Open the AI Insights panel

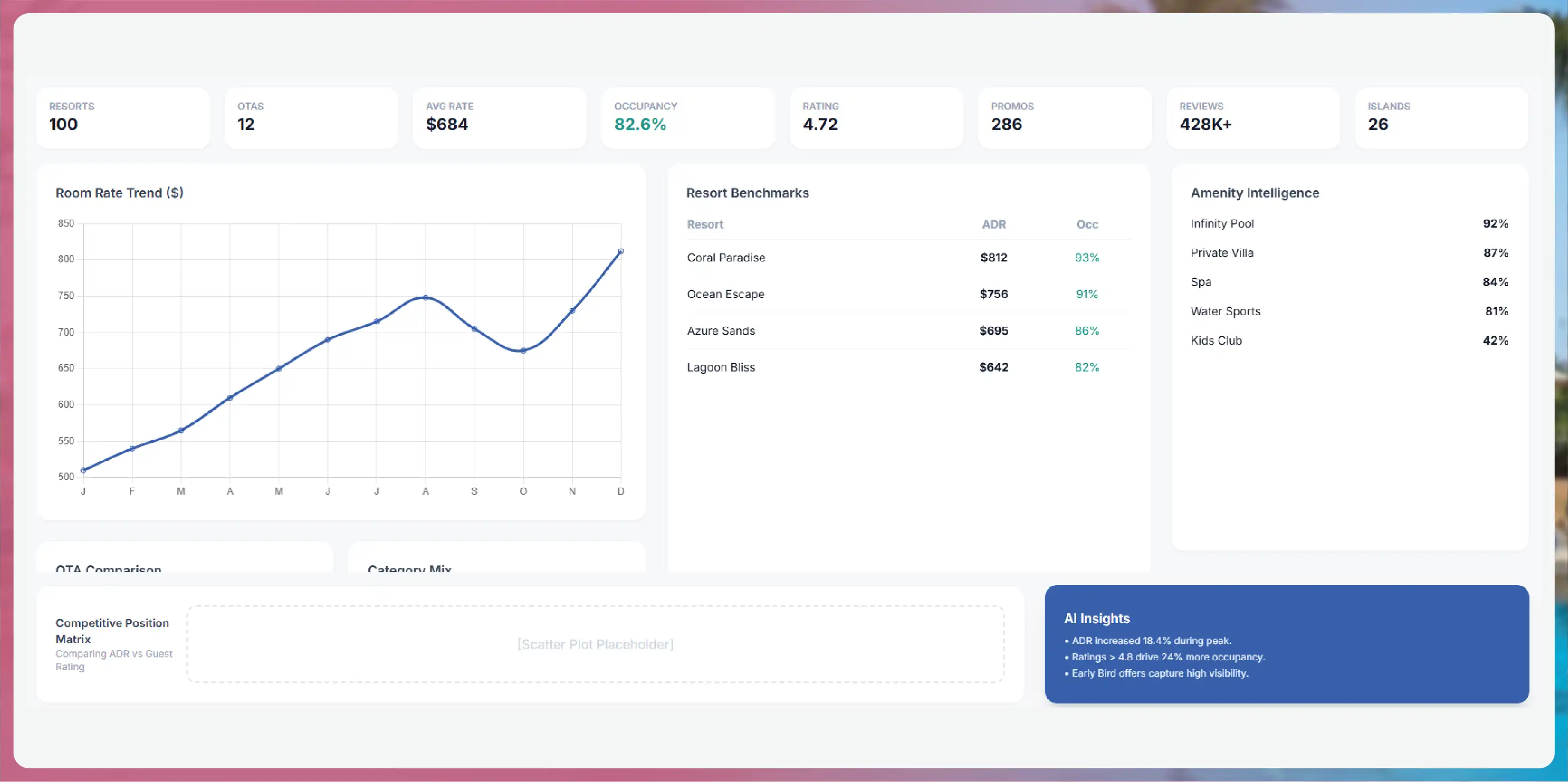click(1287, 644)
